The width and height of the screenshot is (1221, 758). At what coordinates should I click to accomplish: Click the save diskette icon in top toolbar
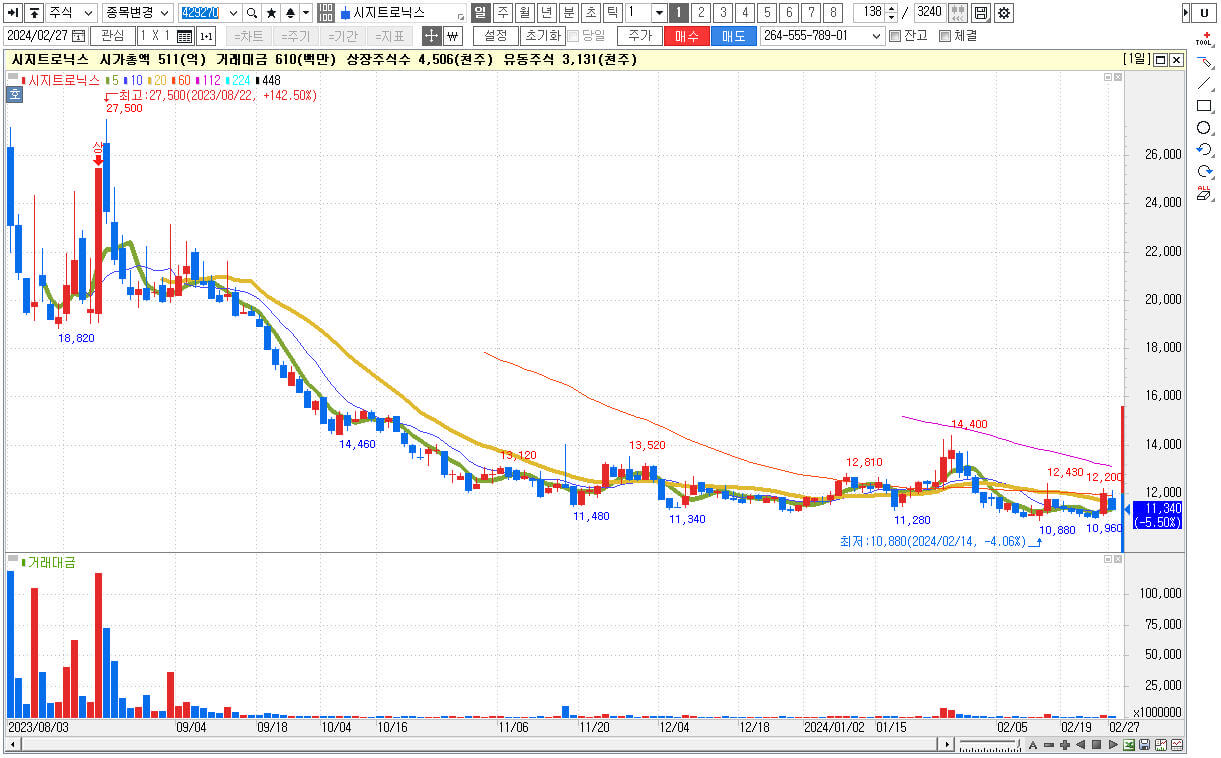pos(981,13)
